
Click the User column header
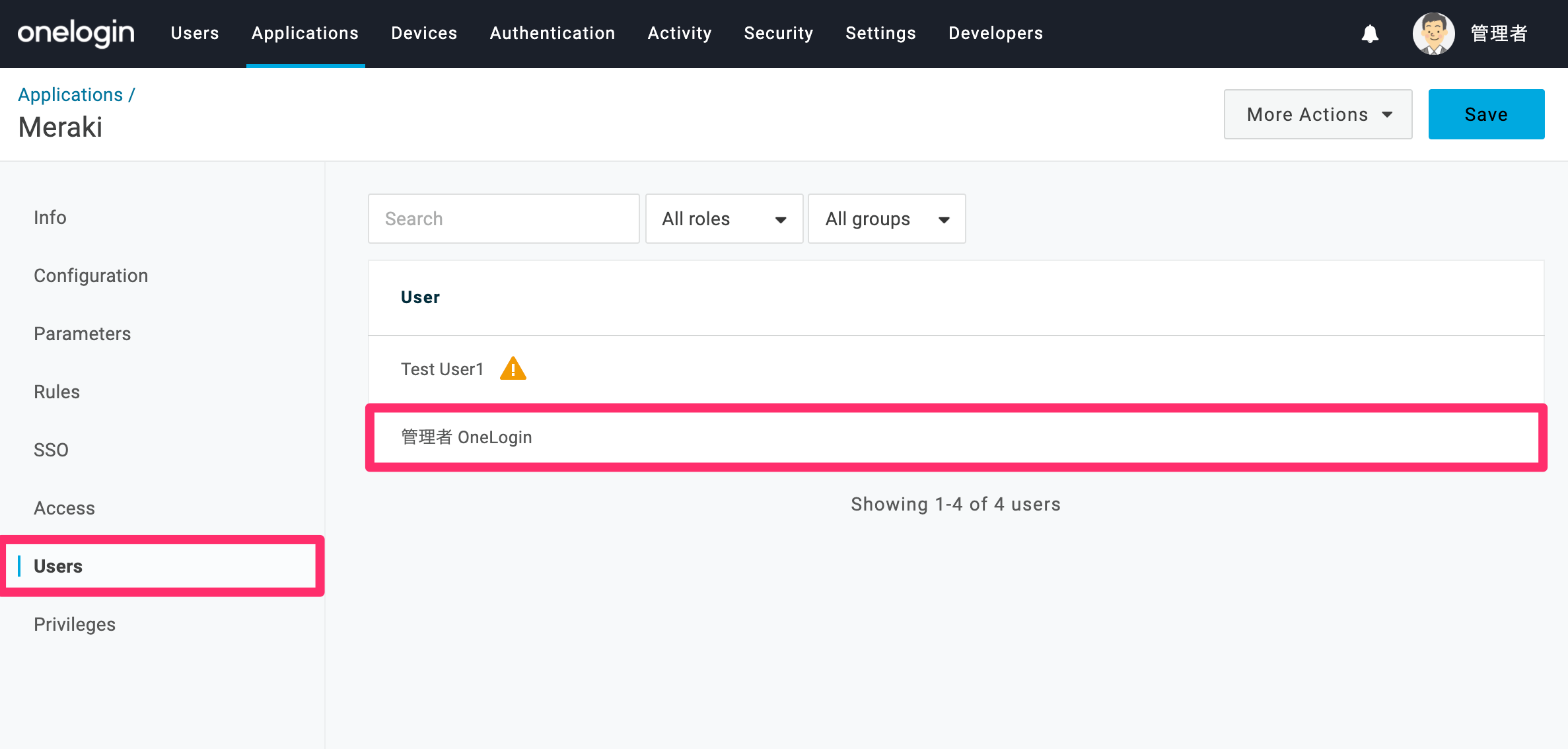(420, 297)
